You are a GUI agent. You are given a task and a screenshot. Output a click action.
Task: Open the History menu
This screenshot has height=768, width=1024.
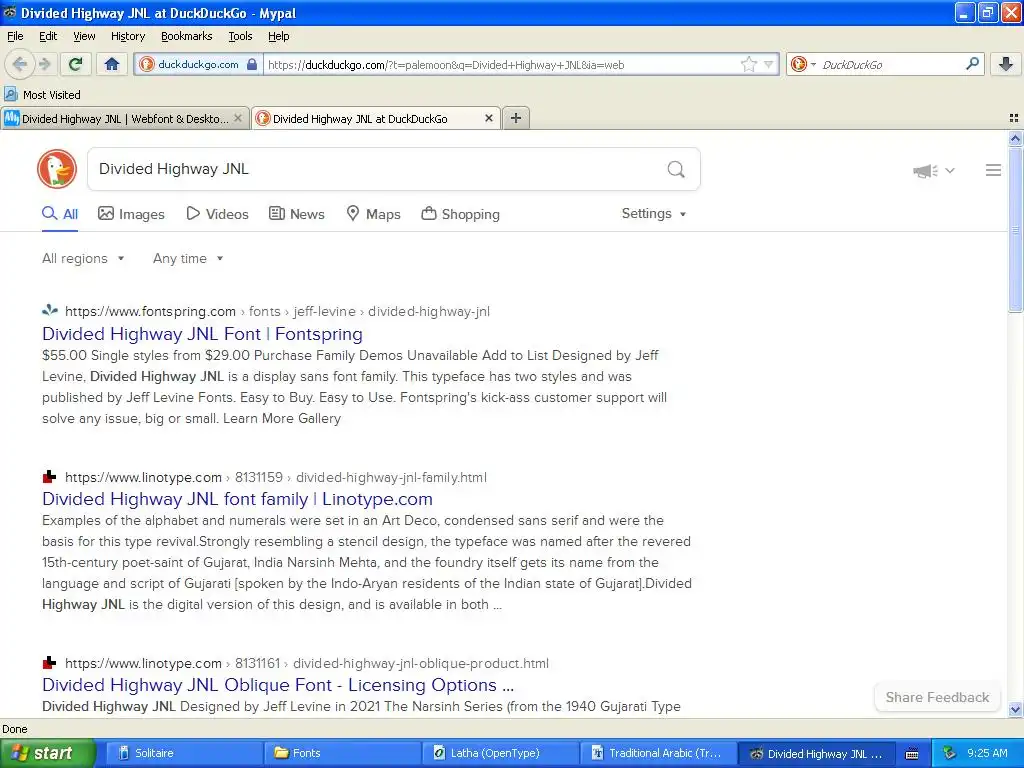127,36
